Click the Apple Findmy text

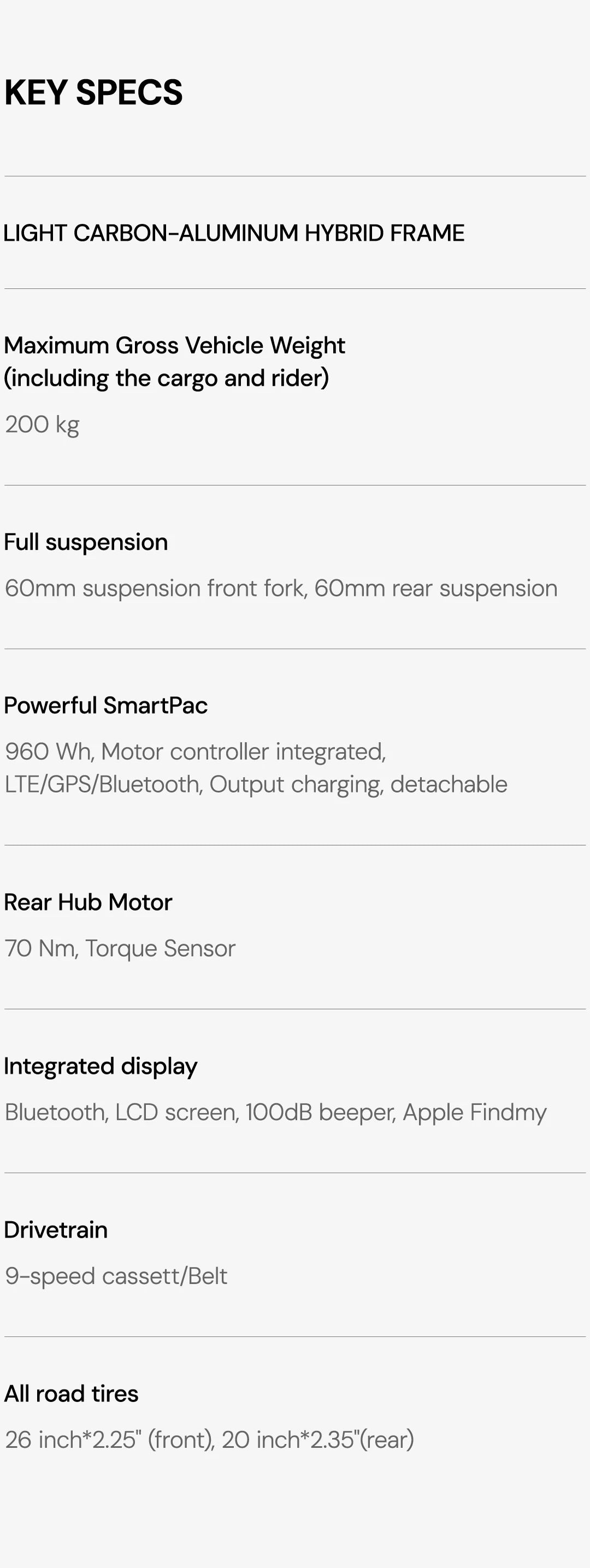click(474, 1112)
